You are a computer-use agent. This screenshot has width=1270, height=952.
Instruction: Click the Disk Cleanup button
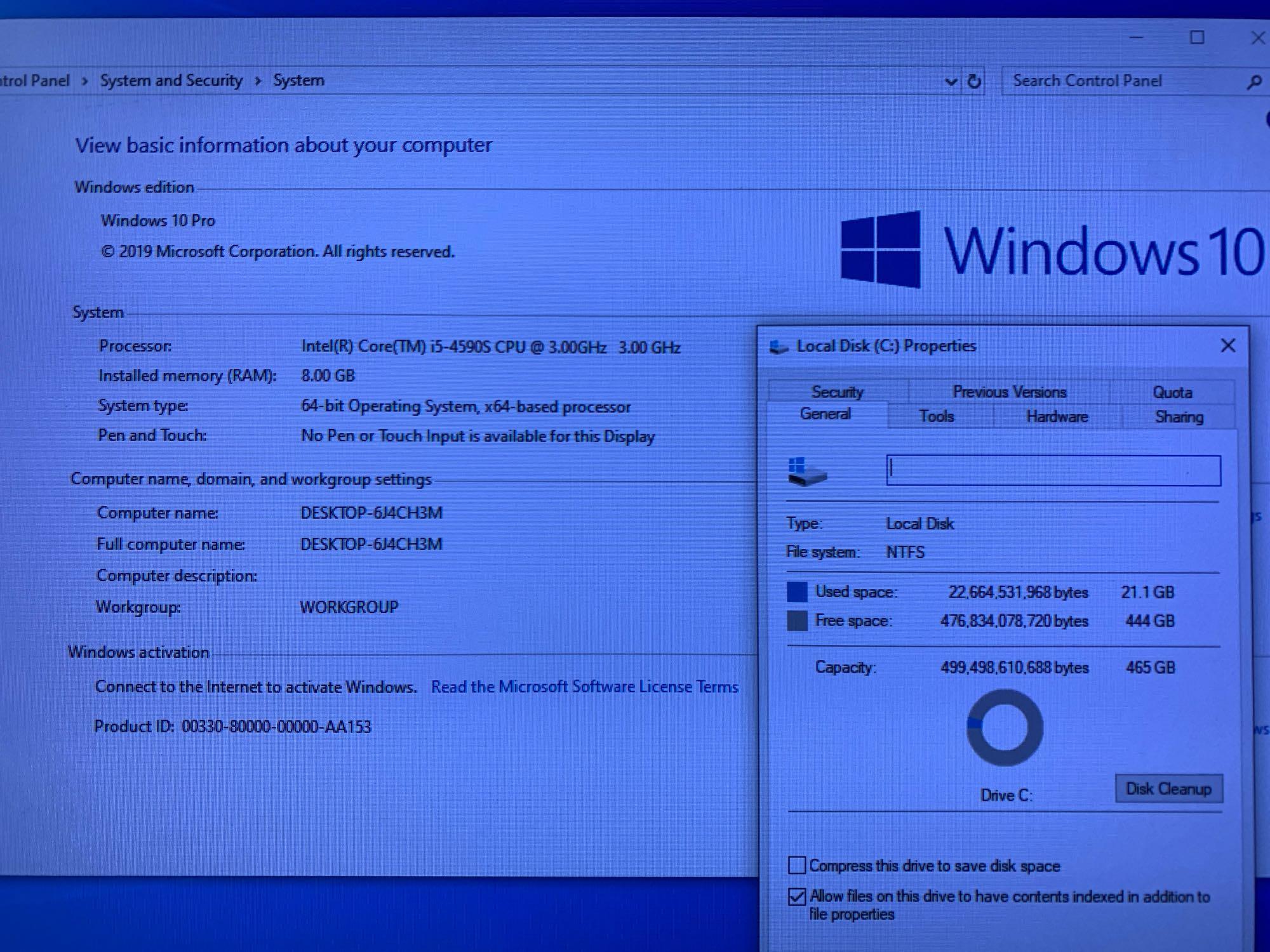[1169, 789]
